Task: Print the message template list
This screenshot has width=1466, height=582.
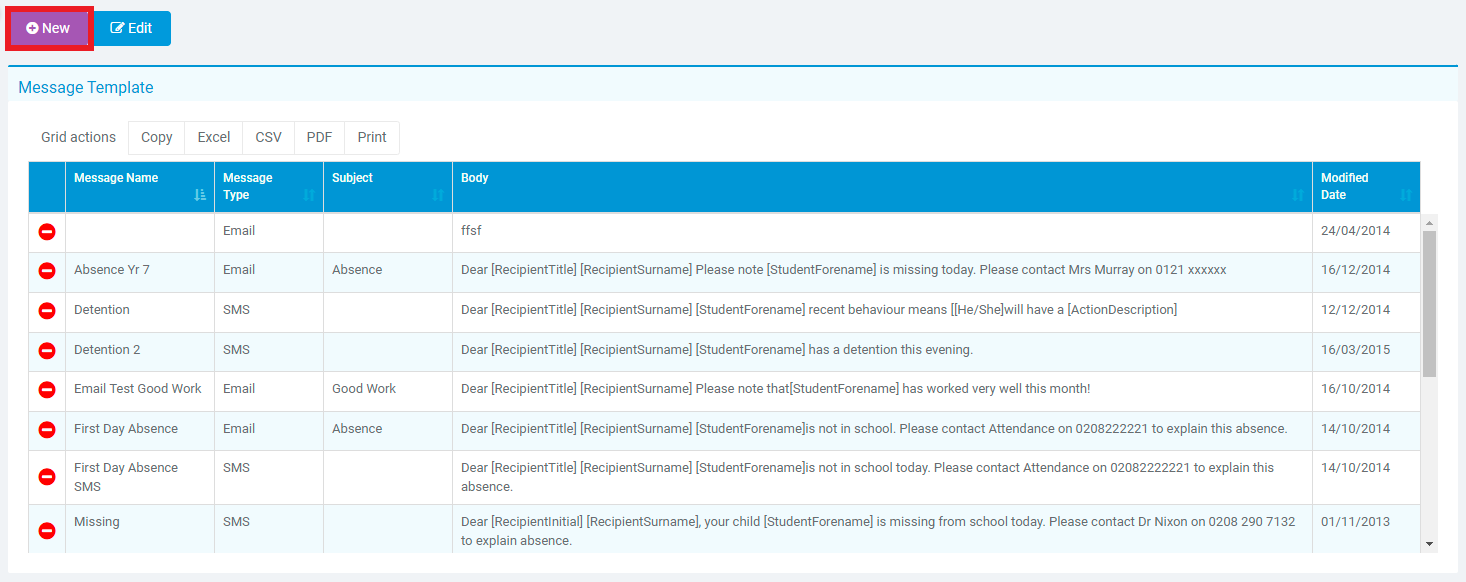Action: [x=371, y=137]
